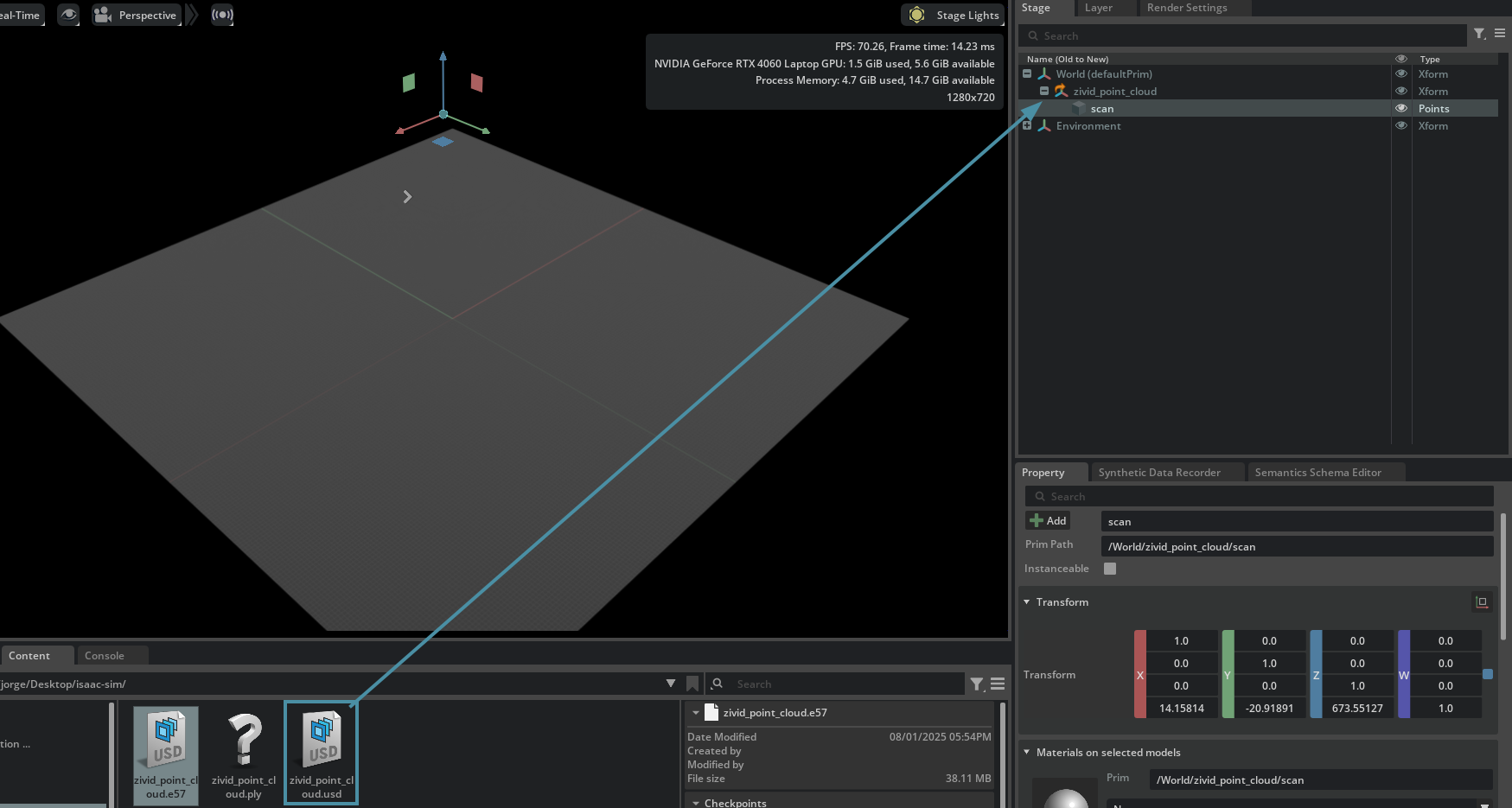This screenshot has height=808, width=1512.
Task: Open Stage panel filter icon
Action: [x=1480, y=34]
